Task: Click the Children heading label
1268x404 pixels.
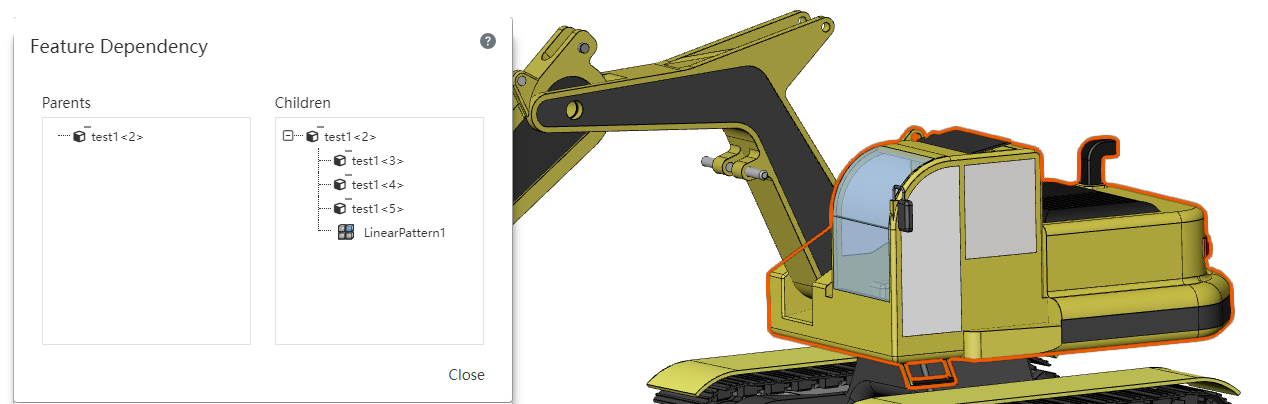Action: tap(302, 102)
